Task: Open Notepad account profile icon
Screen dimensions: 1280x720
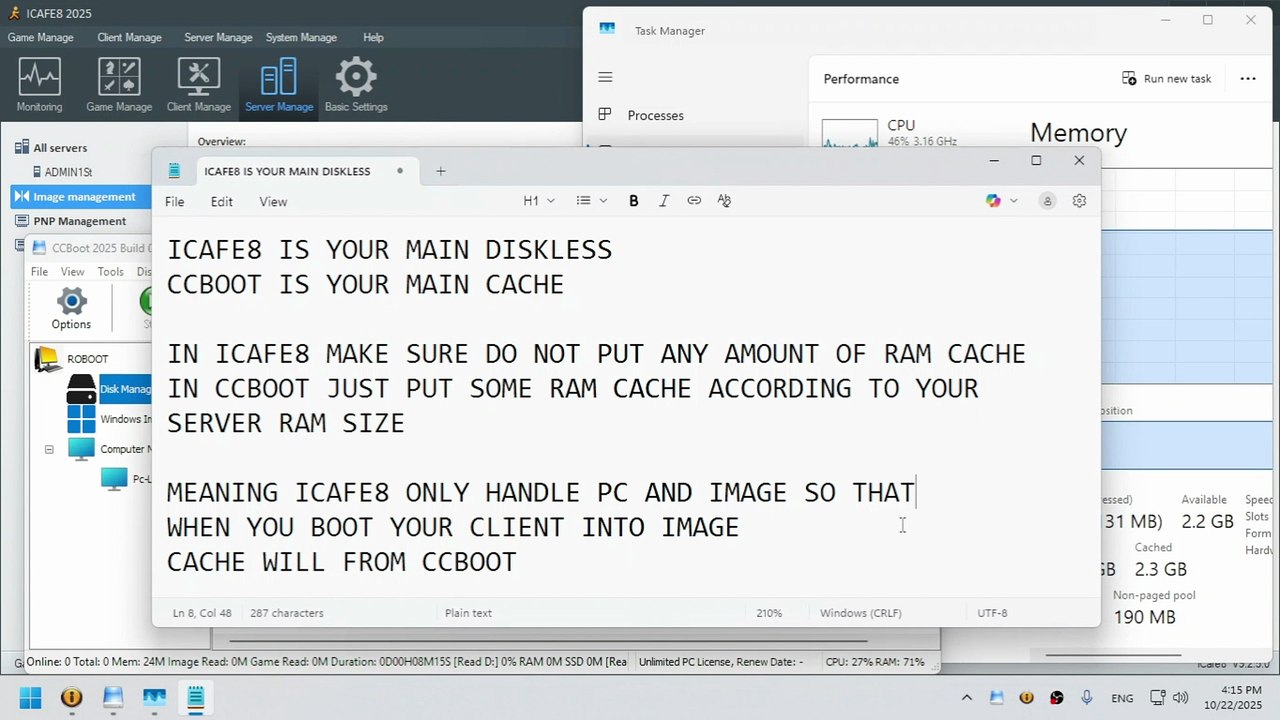Action: (x=1047, y=201)
